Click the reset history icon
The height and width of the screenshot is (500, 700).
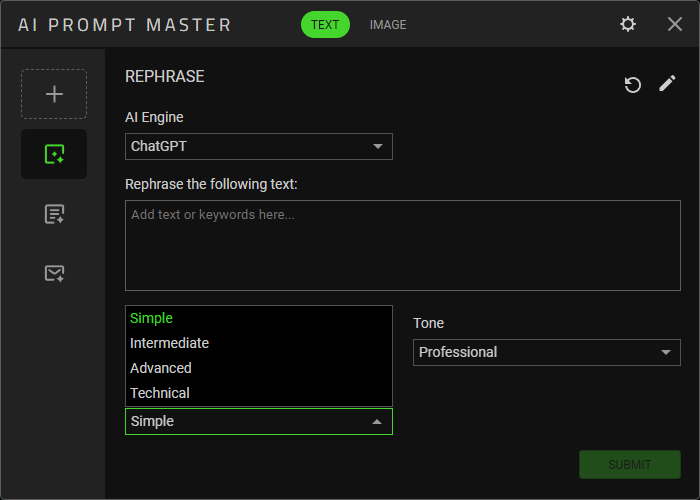click(632, 85)
